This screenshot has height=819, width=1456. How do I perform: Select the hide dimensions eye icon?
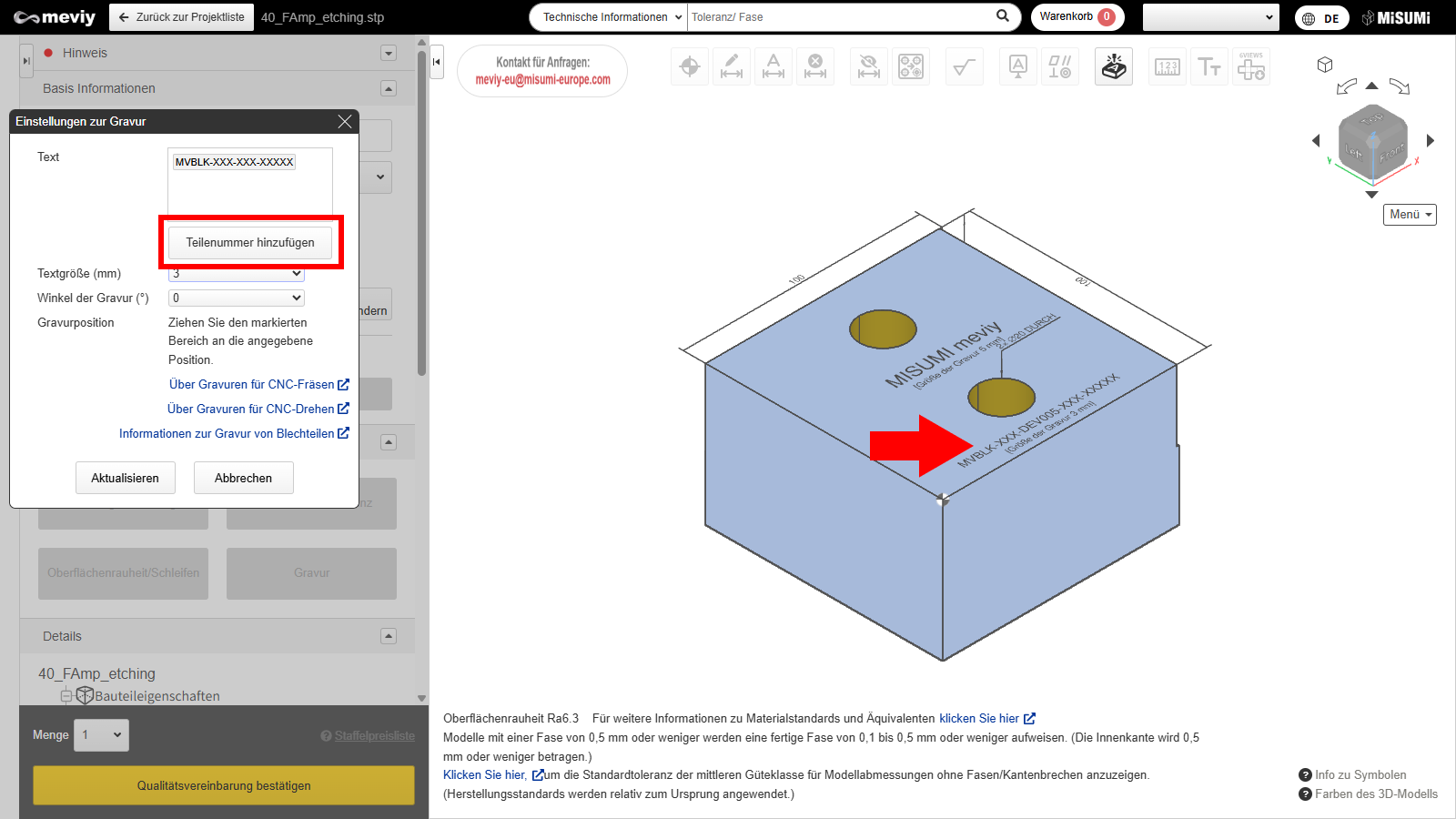(869, 66)
